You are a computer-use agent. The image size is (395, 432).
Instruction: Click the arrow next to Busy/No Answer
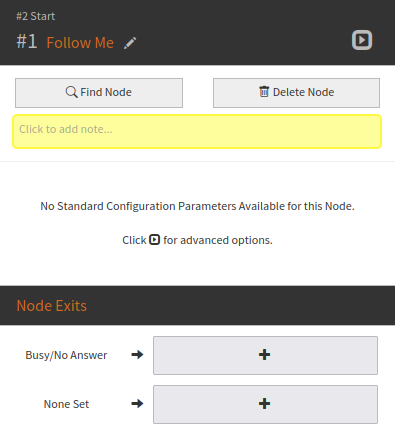click(x=137, y=355)
